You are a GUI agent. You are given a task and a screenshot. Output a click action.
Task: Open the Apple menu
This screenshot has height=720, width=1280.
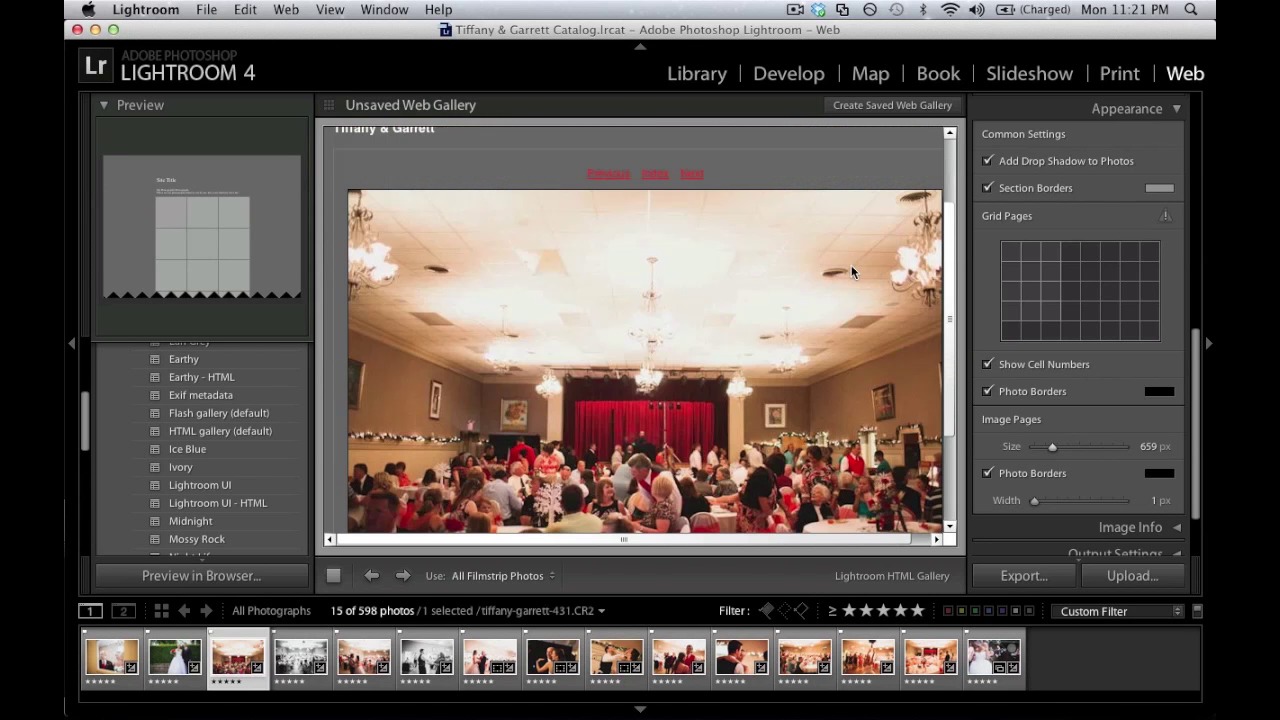coord(88,10)
